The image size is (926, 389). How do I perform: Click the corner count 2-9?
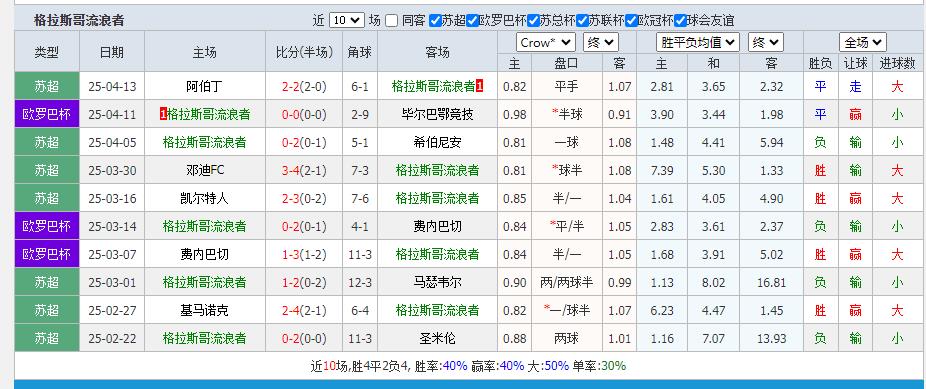coord(360,115)
